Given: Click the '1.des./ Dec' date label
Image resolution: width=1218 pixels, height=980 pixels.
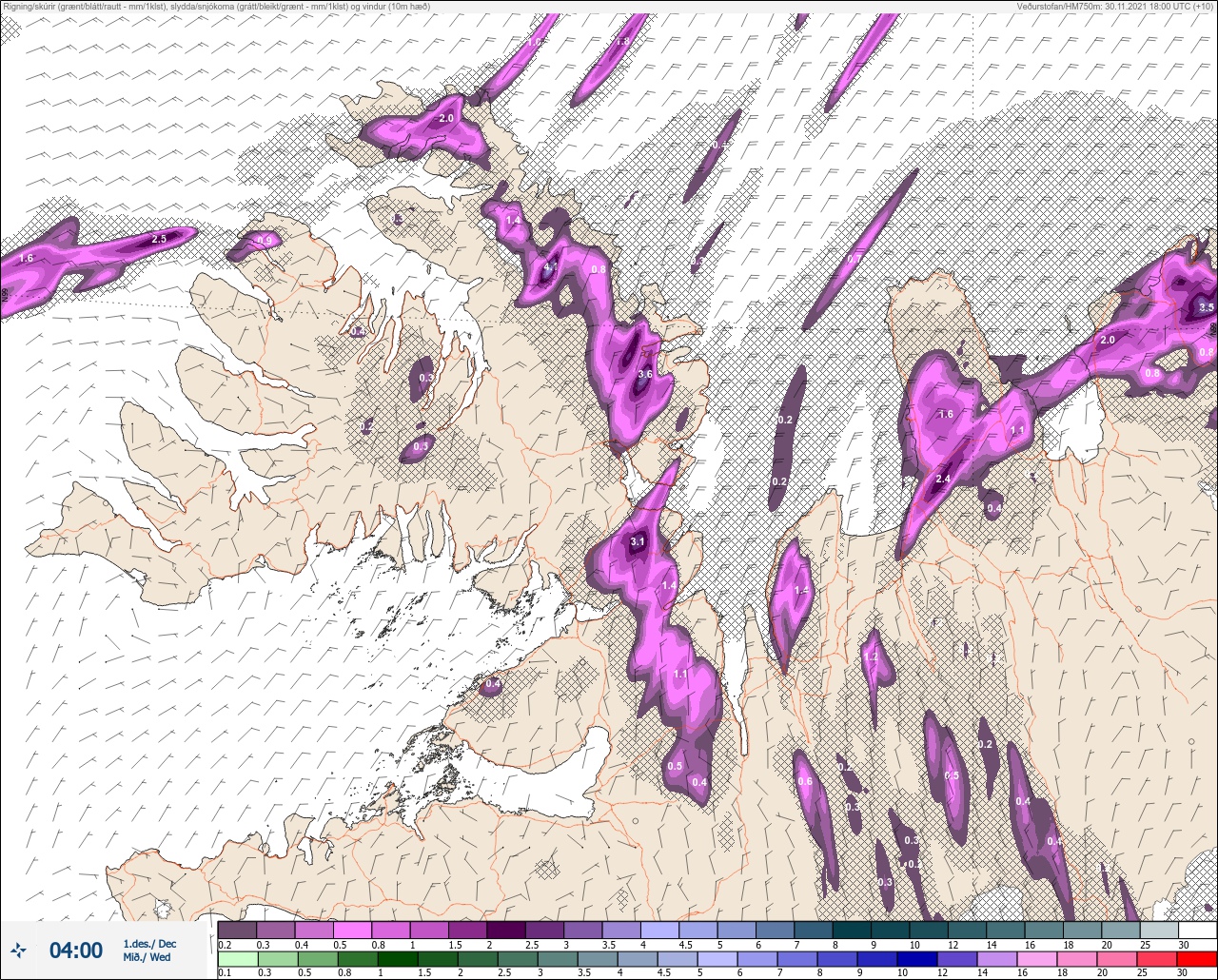Looking at the screenshot, I should pos(149,944).
